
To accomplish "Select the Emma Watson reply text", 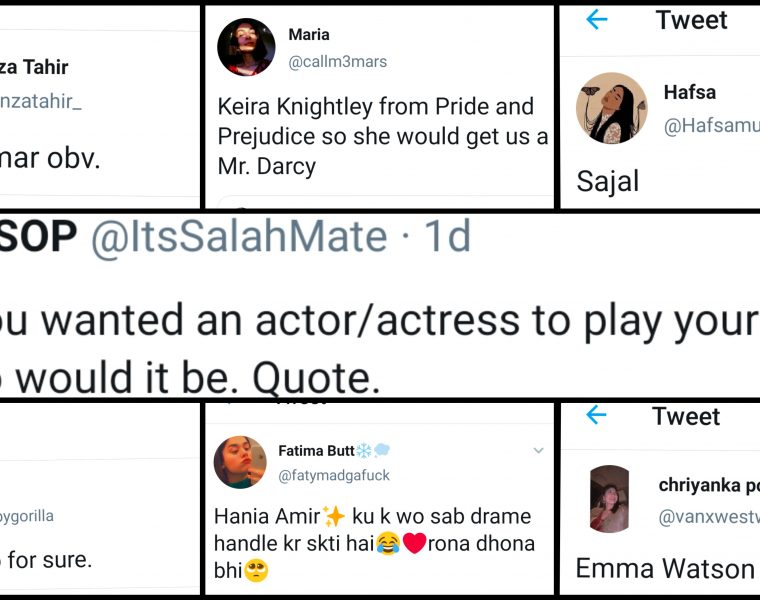I will [664, 568].
